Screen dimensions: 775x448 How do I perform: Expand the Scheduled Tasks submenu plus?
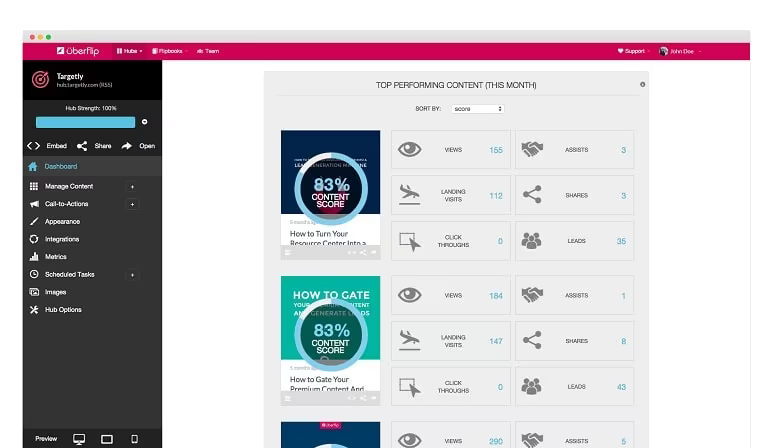pos(132,275)
